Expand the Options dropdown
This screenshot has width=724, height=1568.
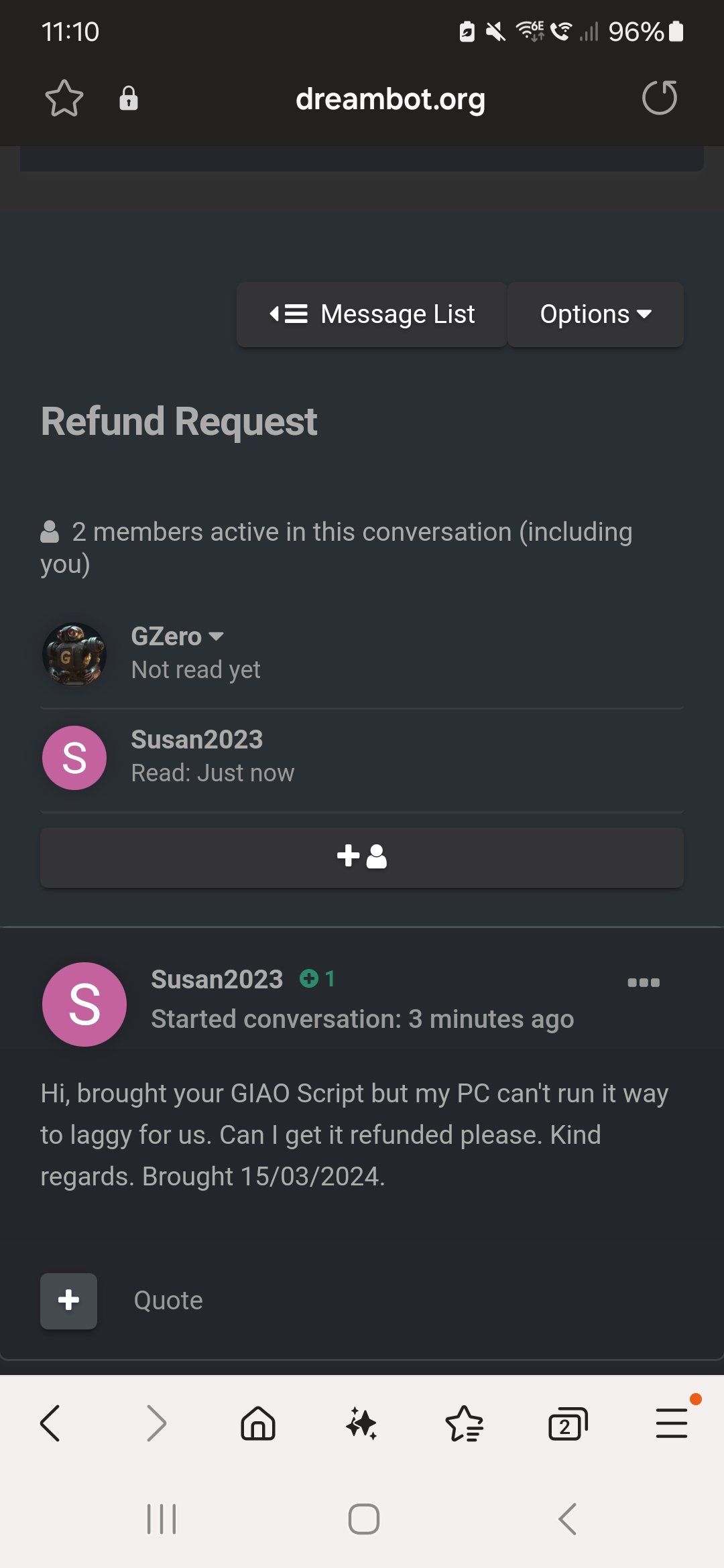click(x=596, y=314)
